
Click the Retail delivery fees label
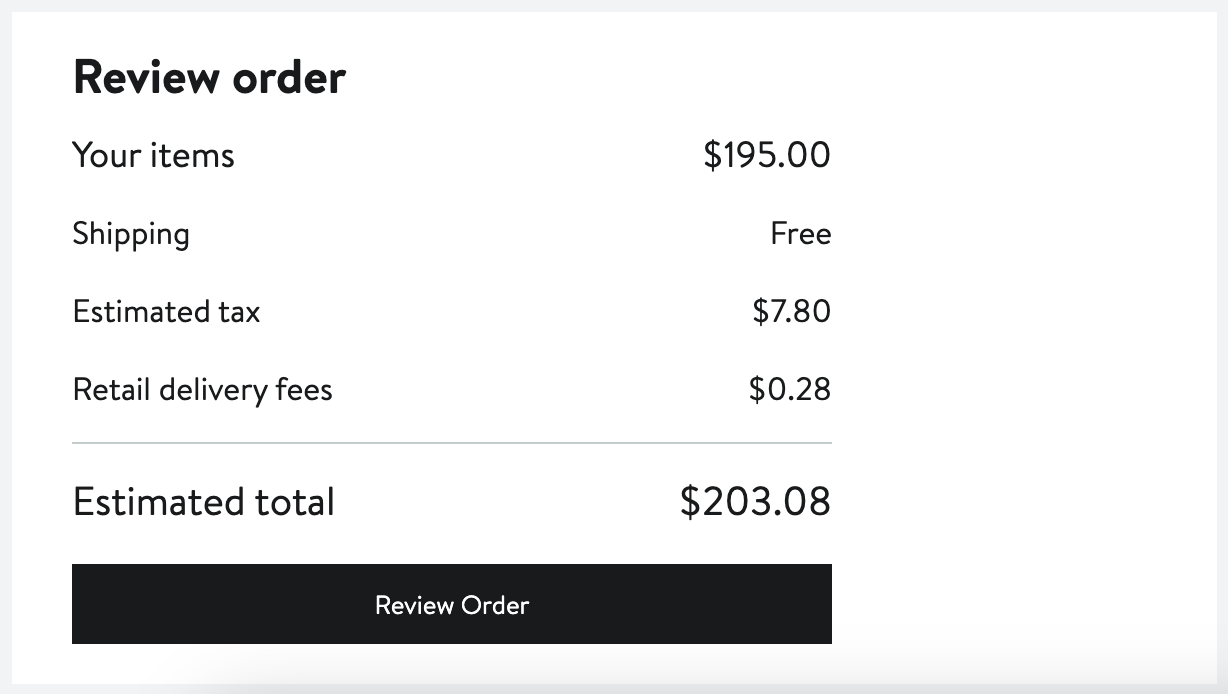202,388
